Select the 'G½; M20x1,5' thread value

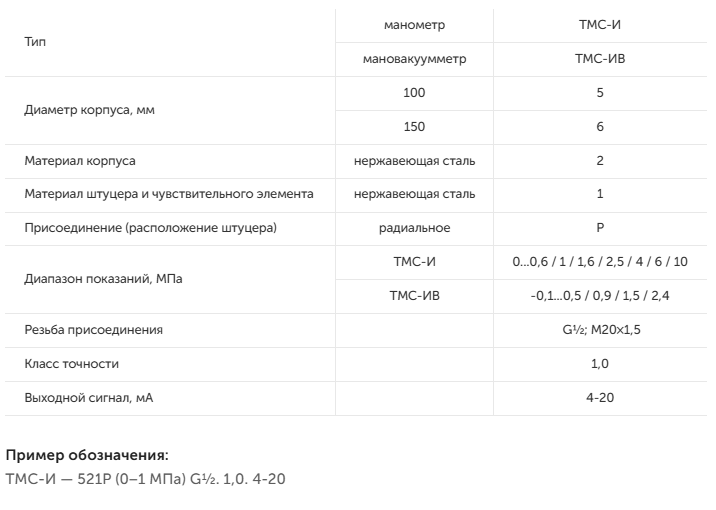(601, 330)
